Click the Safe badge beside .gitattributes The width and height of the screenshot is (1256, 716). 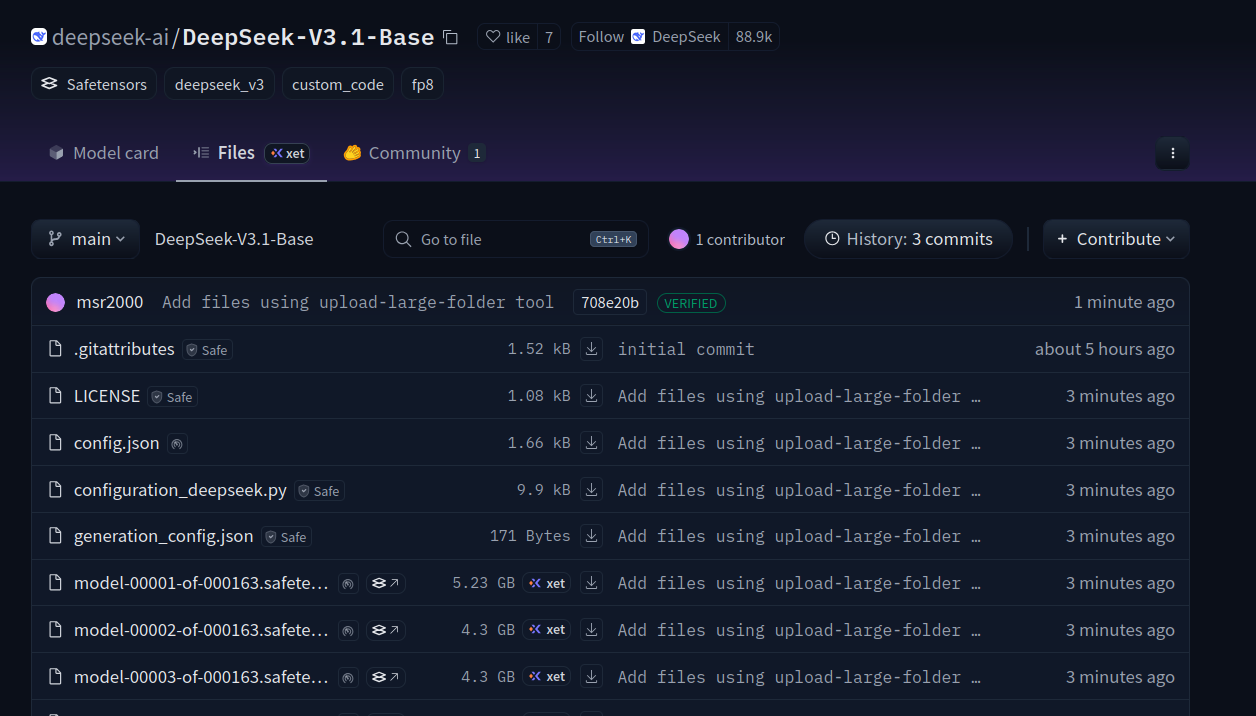click(x=208, y=350)
